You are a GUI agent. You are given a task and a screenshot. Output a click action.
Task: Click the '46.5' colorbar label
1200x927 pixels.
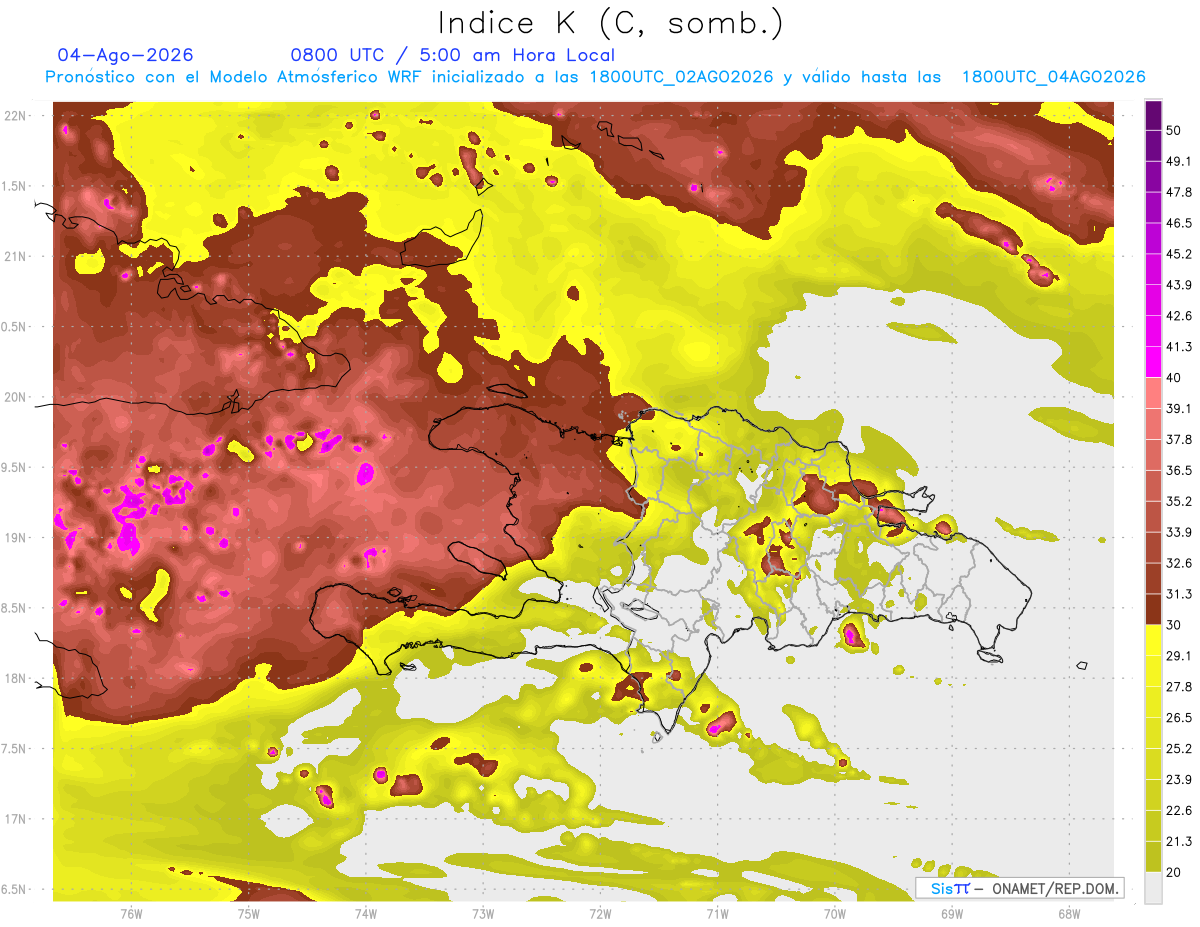[1179, 222]
